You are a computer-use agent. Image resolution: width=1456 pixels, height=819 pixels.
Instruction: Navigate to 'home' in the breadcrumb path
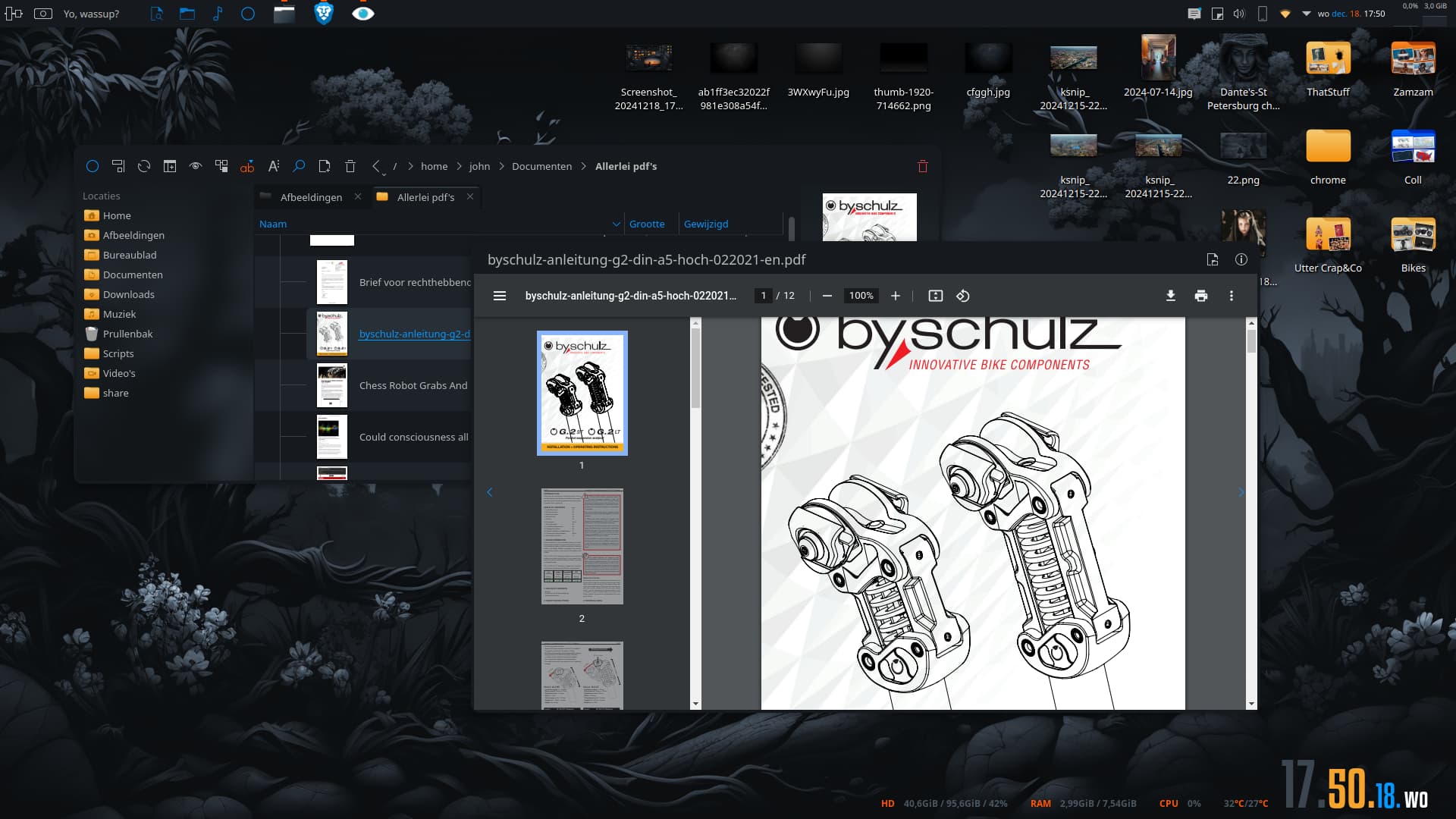point(435,166)
